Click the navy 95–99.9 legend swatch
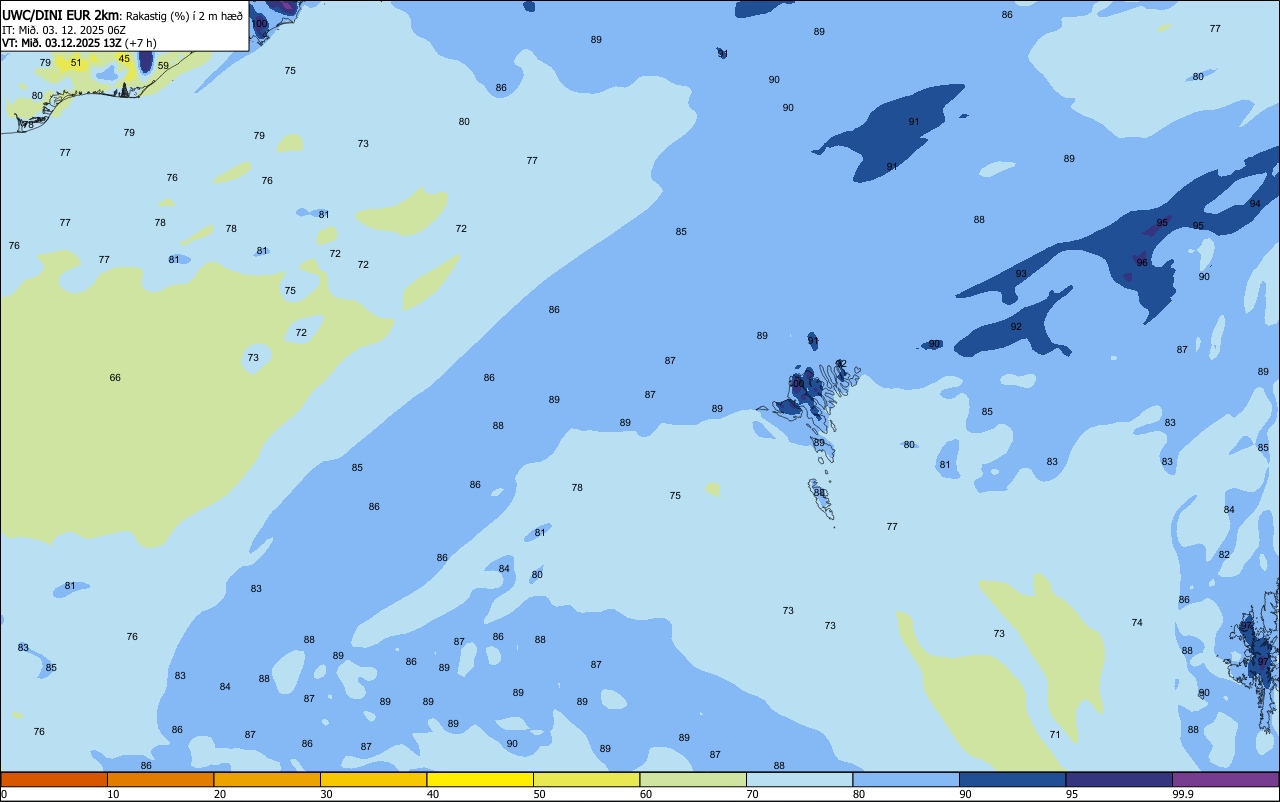This screenshot has height=802, width=1280. (1119, 779)
